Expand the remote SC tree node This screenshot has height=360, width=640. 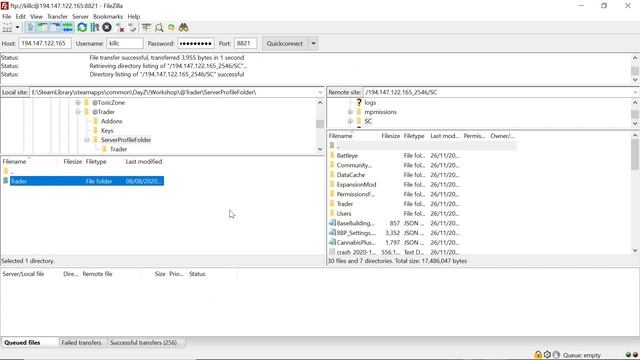click(350, 121)
